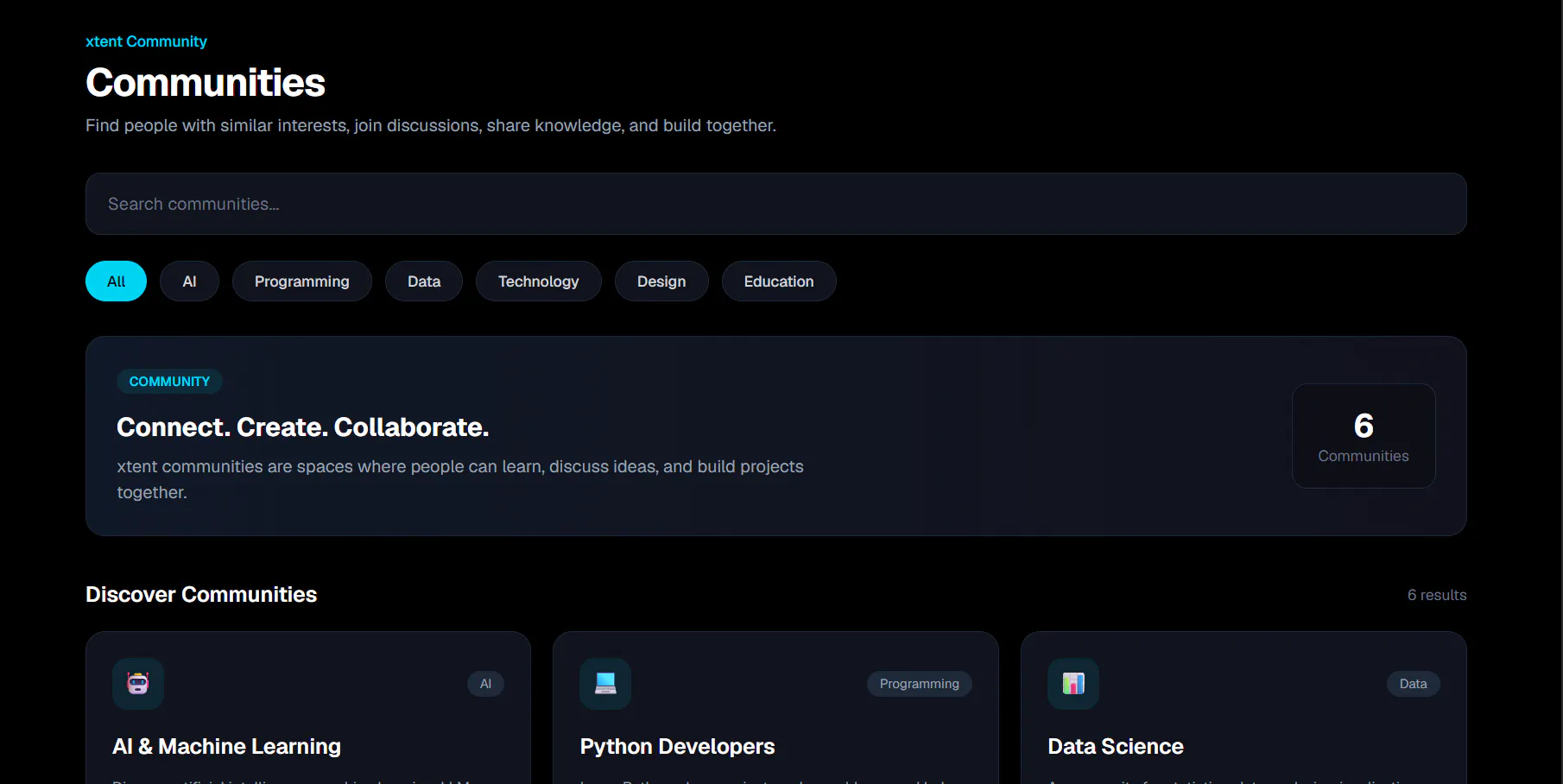Click the AI tag on first community card

(485, 684)
